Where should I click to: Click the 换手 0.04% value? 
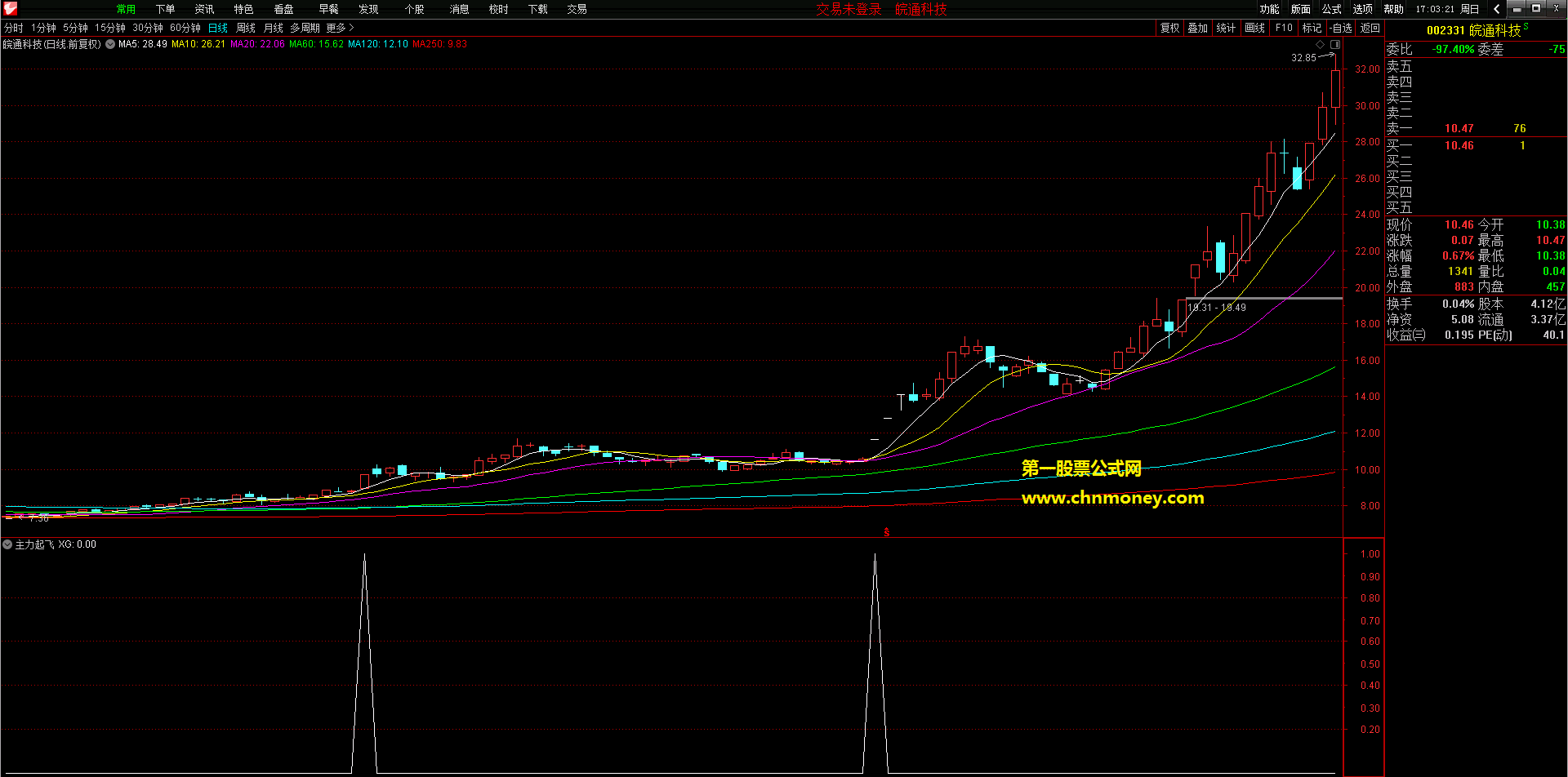coord(1458,304)
